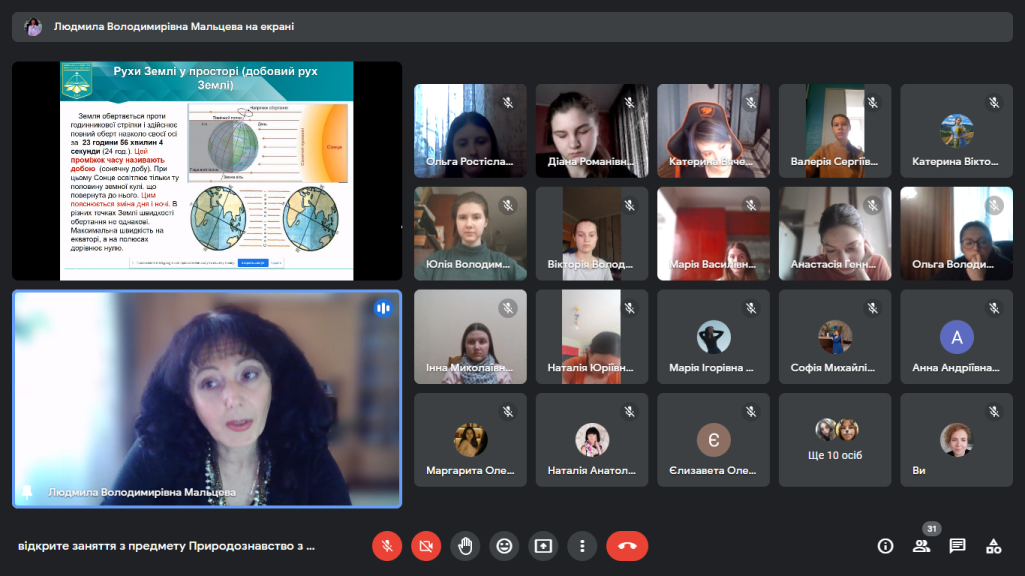The image size is (1025, 576).
Task: Click the muted mic icon on Валерія Сергіїв... tile
Action: click(873, 103)
